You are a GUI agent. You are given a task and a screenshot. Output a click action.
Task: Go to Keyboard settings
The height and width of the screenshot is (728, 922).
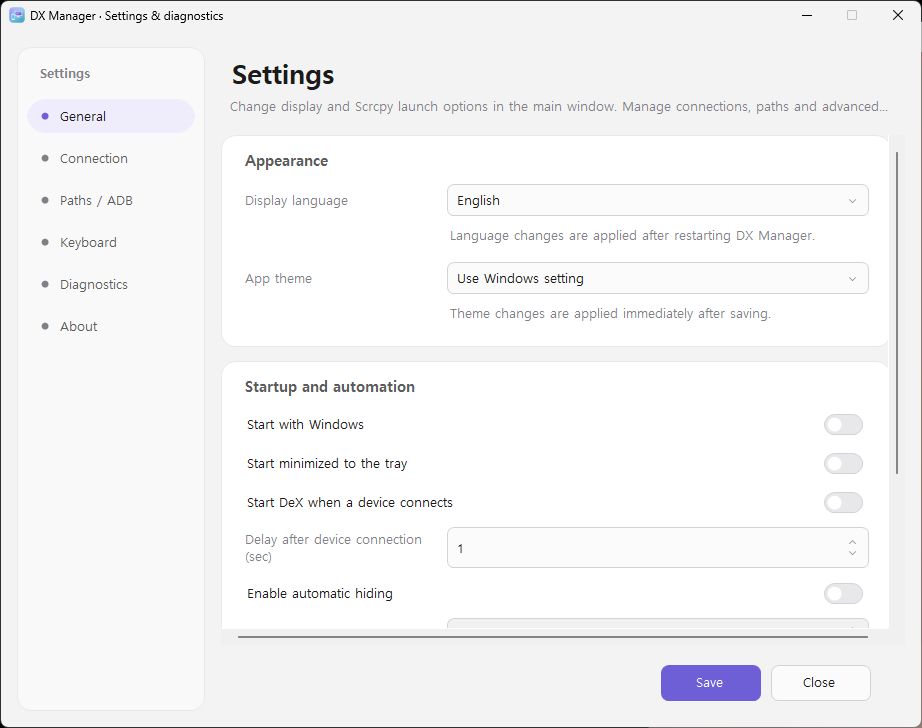coord(111,242)
